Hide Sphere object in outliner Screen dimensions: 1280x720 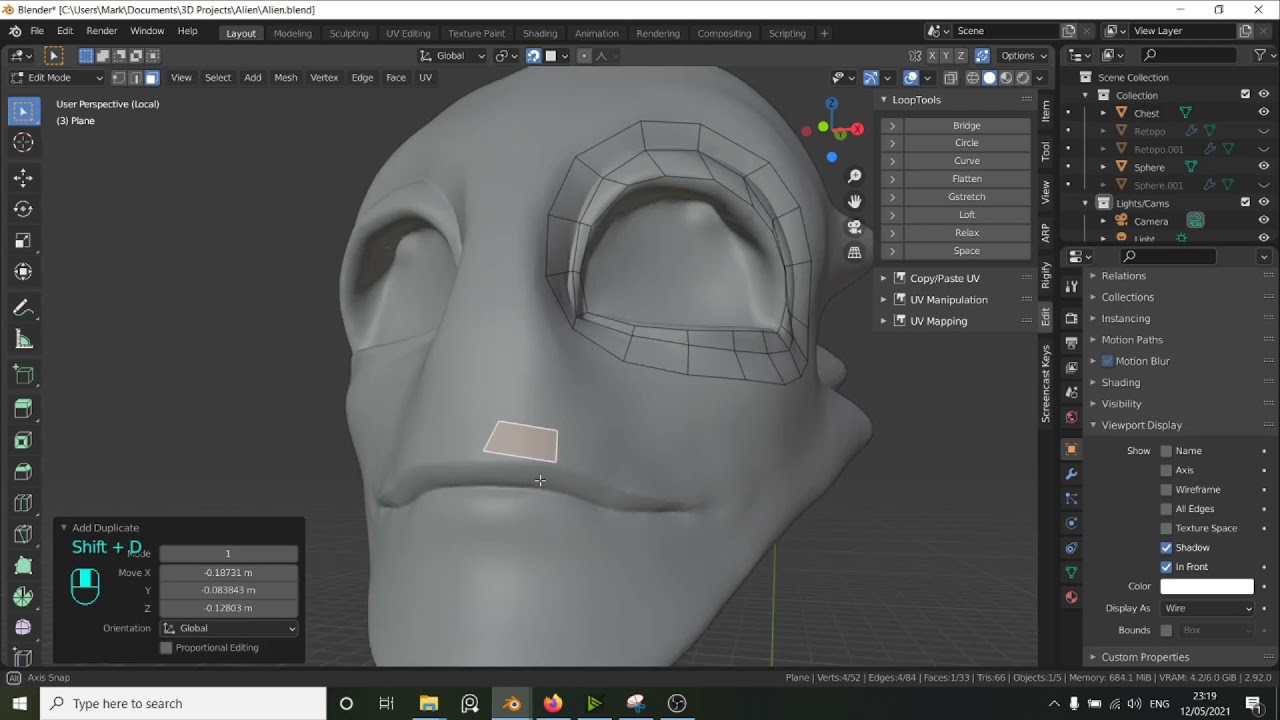point(1263,167)
